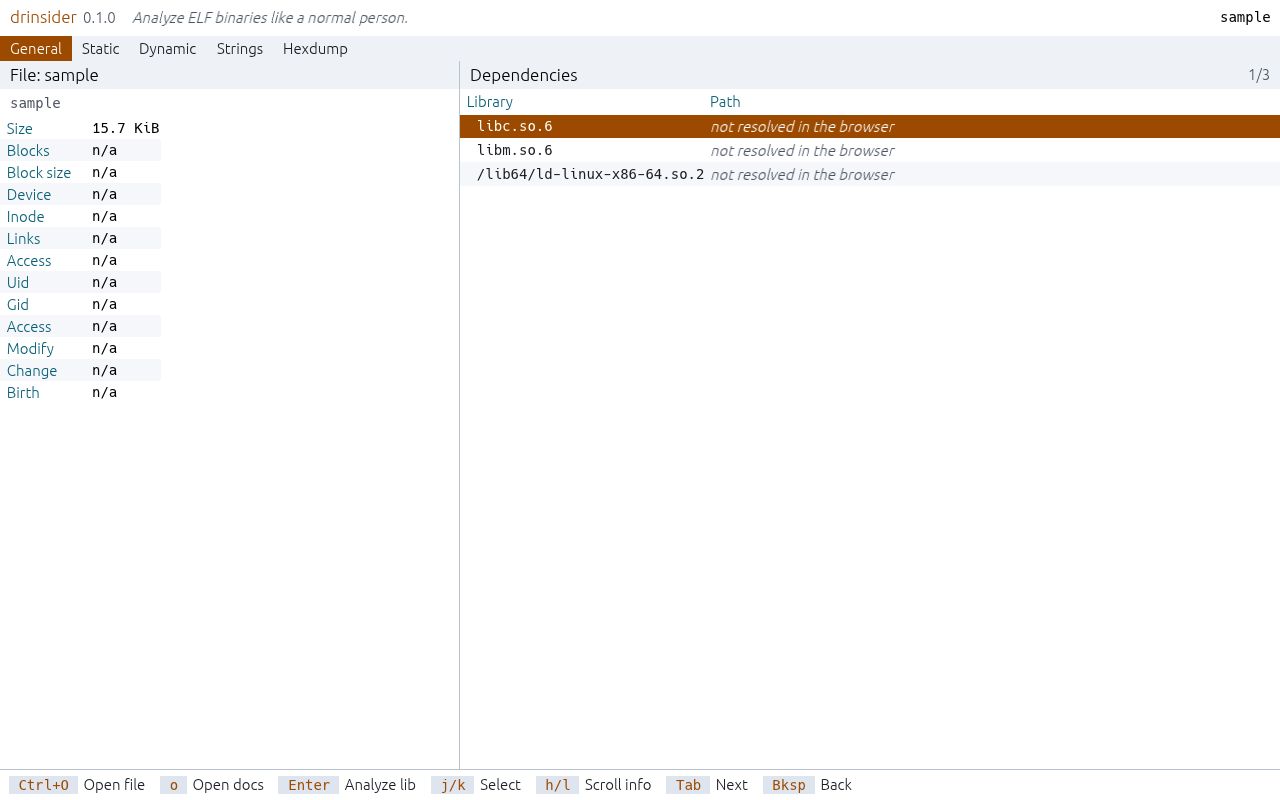
Task: Click the Bksp Back shortcut
Action: pyautogui.click(x=807, y=785)
